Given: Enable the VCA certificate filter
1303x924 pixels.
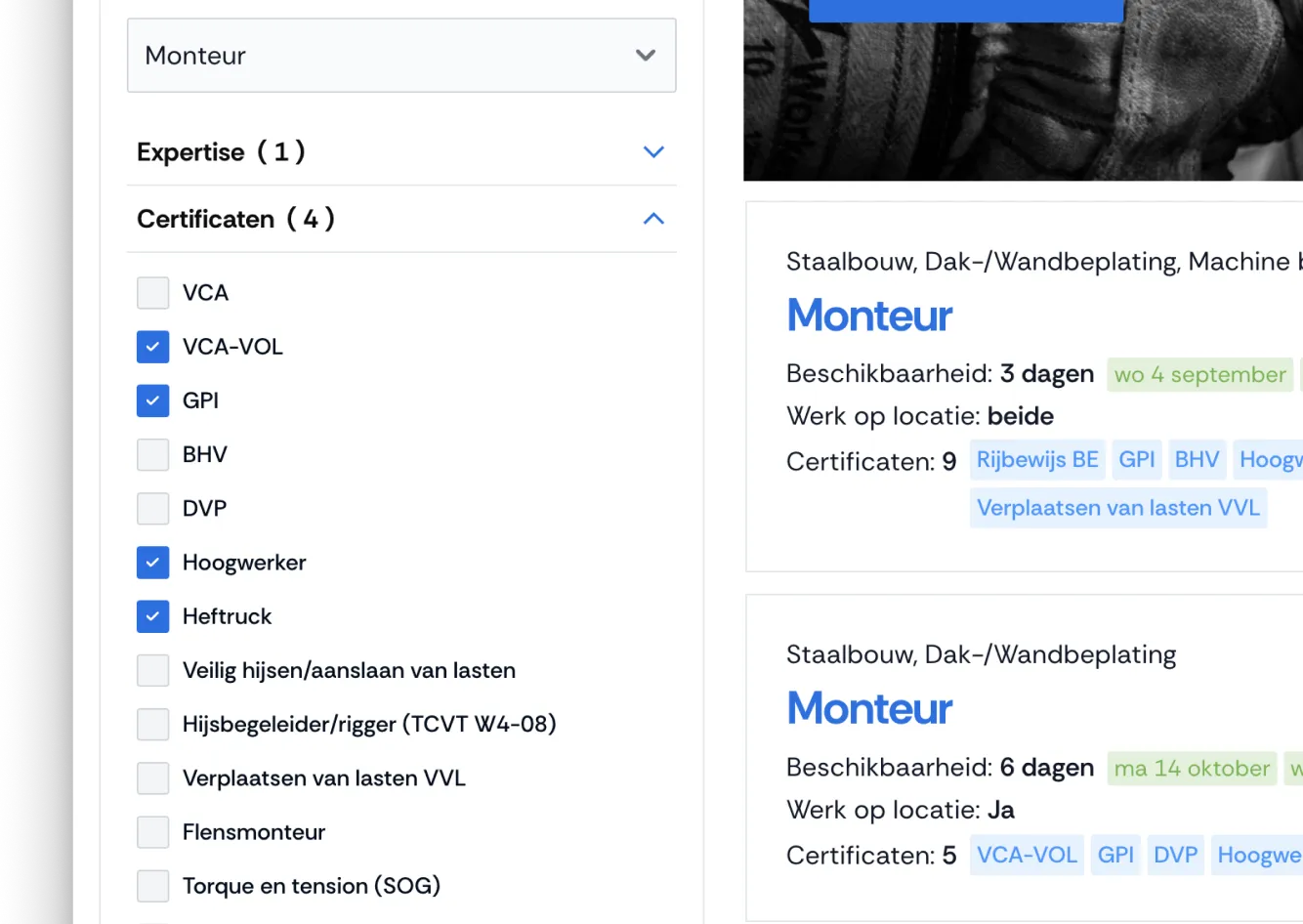Looking at the screenshot, I should pos(152,292).
